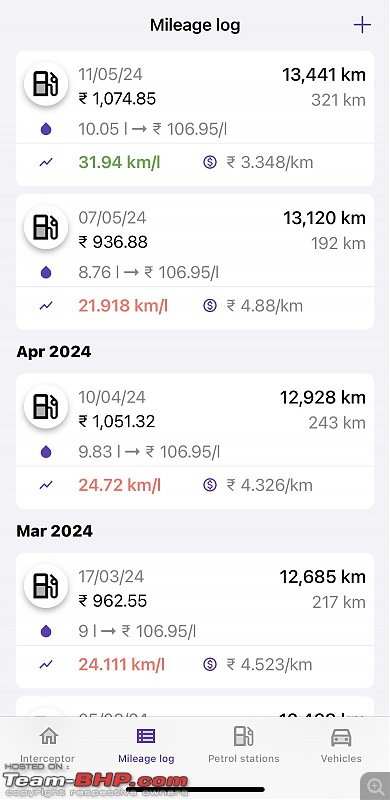Image resolution: width=390 pixels, height=800 pixels.
Task: Open the 13,441 km odometer entry
Action: click(x=324, y=75)
